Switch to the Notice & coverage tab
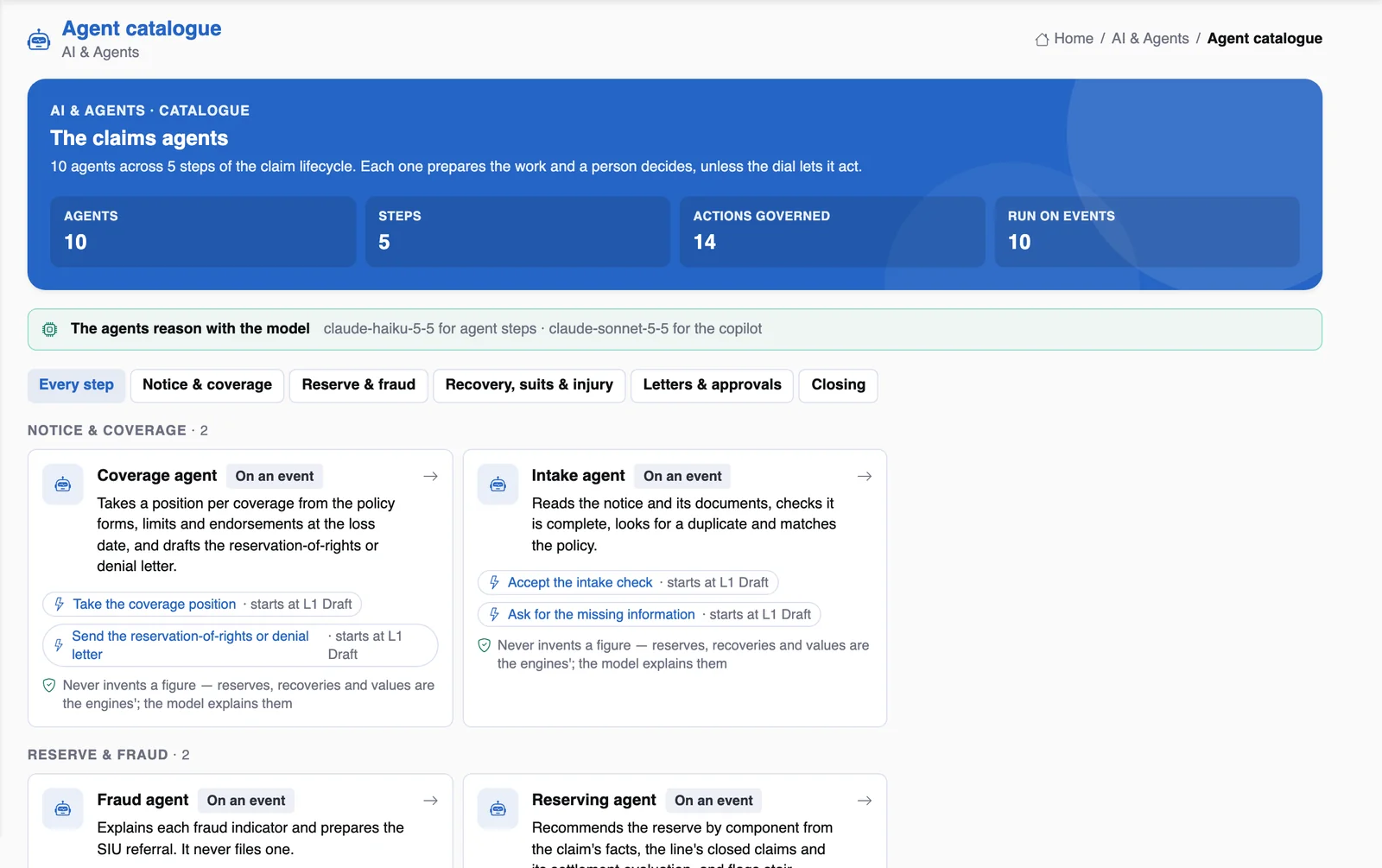Image resolution: width=1382 pixels, height=868 pixels. click(x=207, y=385)
